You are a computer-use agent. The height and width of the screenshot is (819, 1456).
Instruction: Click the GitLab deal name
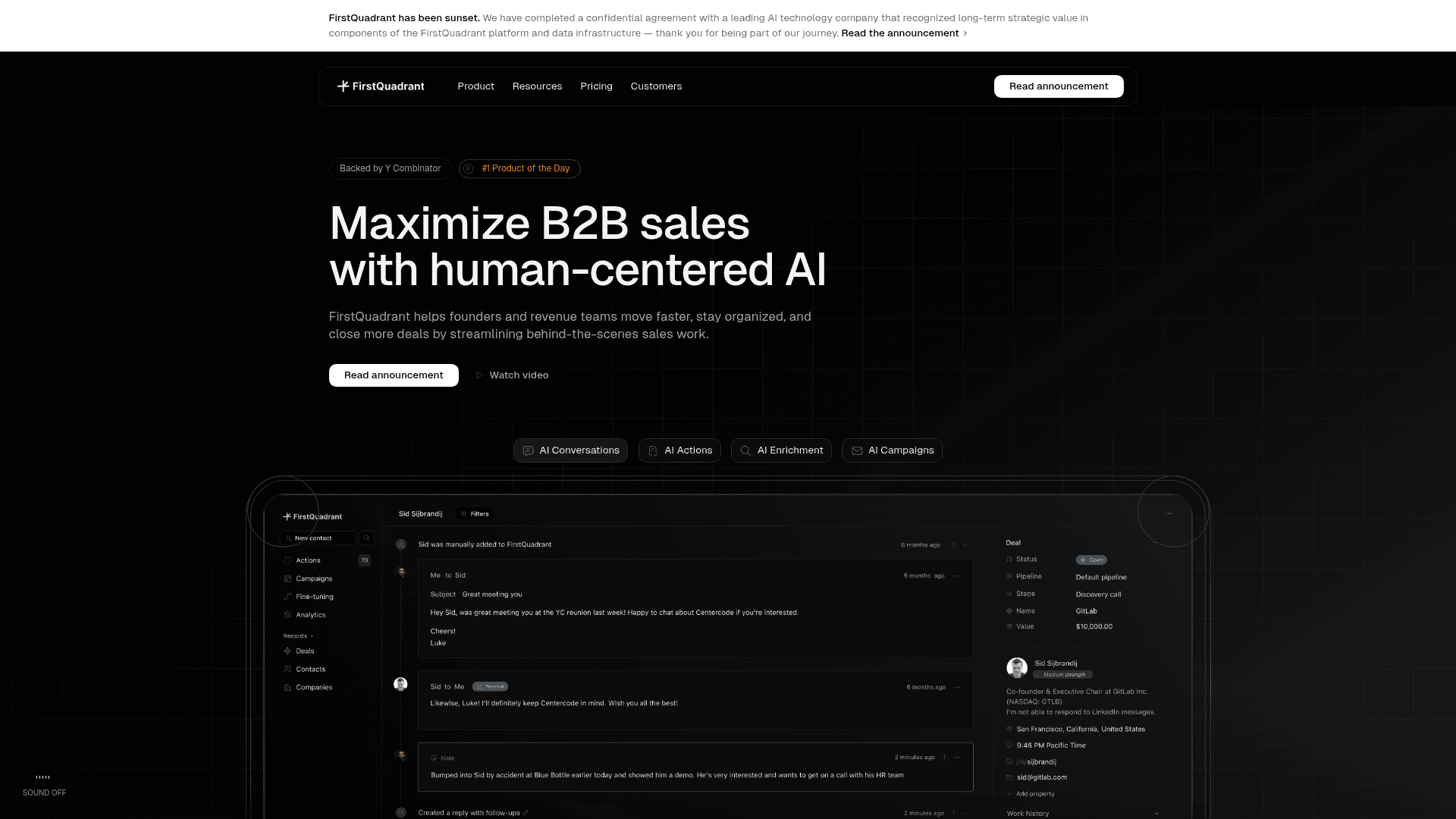click(x=1086, y=611)
